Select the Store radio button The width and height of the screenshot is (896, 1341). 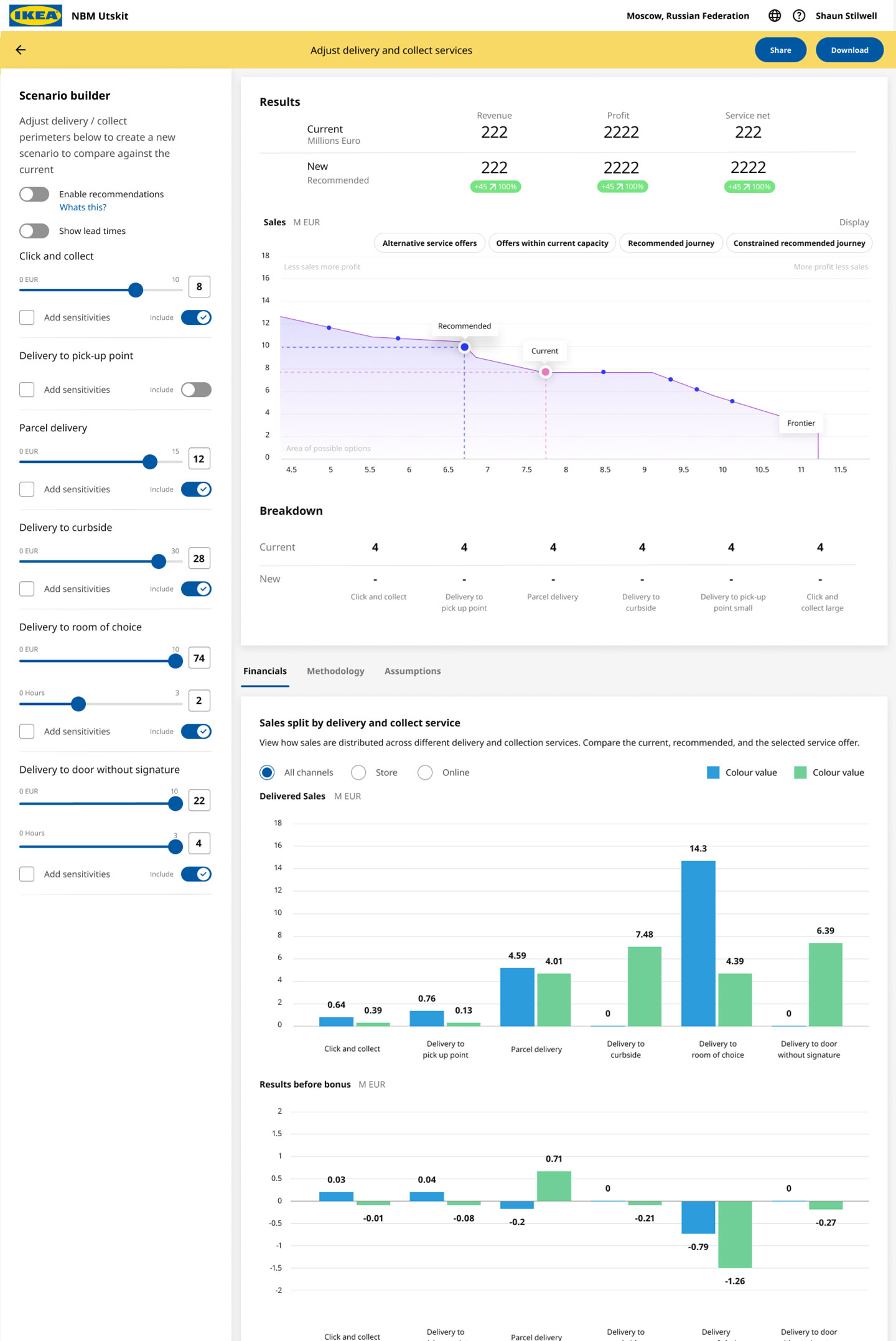[x=358, y=772]
